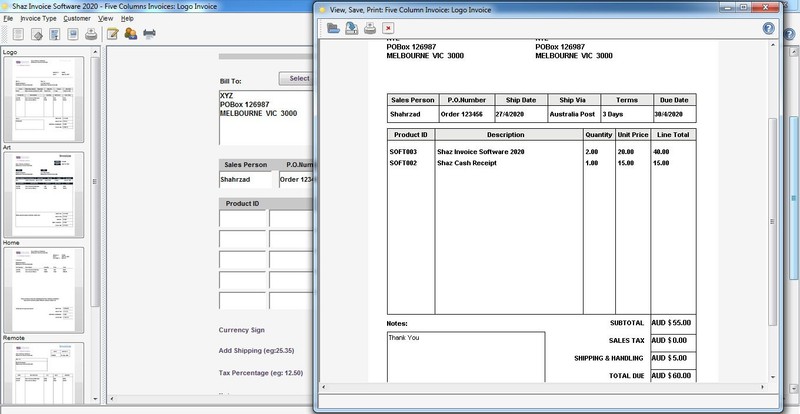Open the Help menu
The width and height of the screenshot is (800, 414).
point(127,18)
